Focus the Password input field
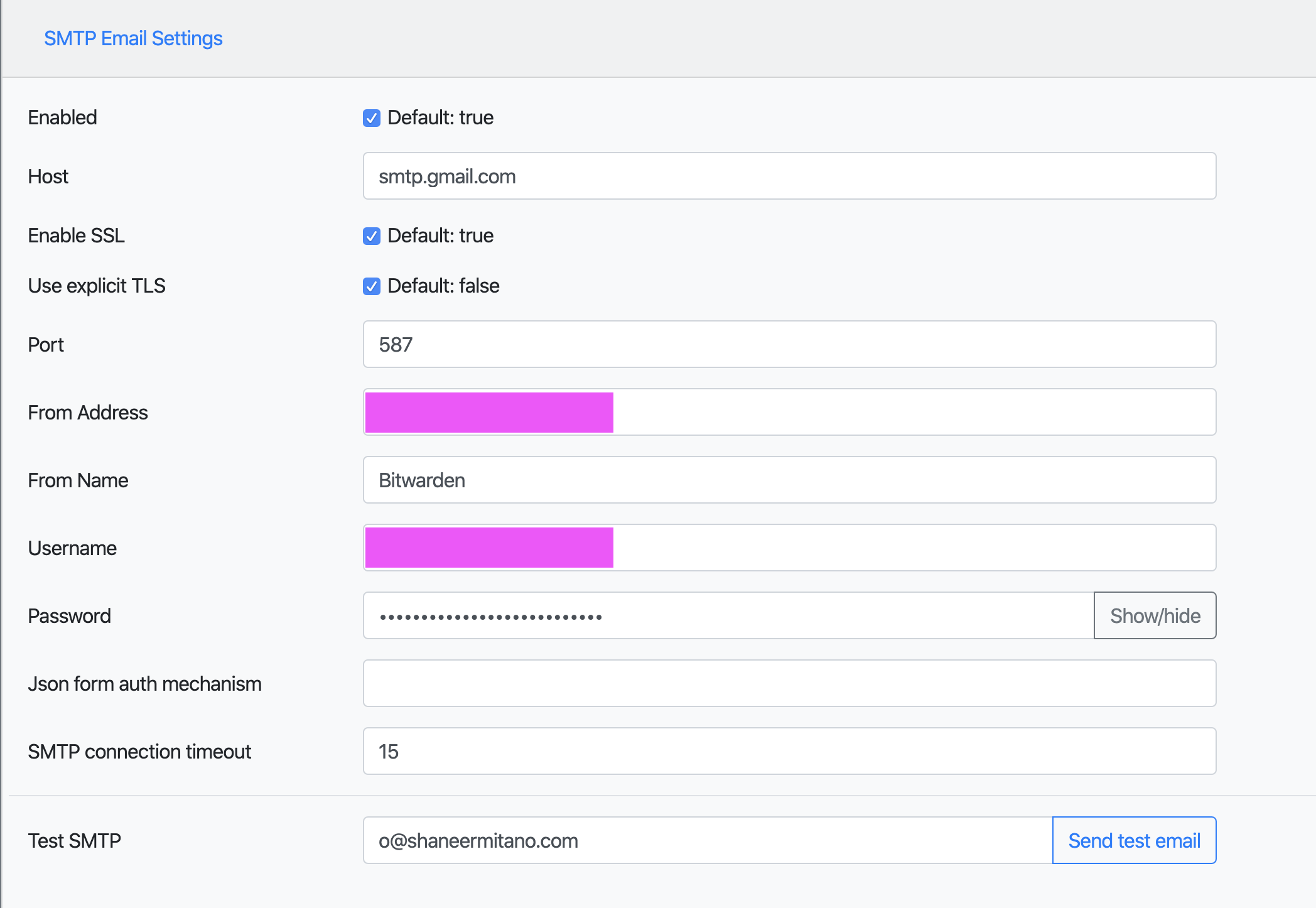This screenshot has width=1316, height=908. 728,616
